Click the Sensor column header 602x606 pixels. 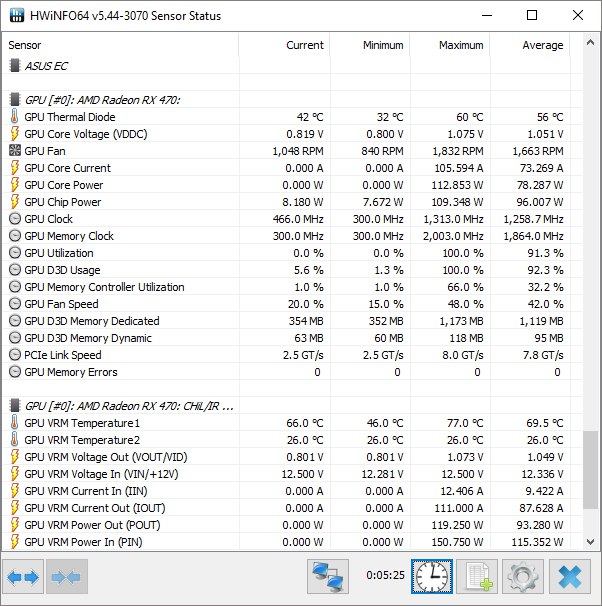tap(121, 45)
